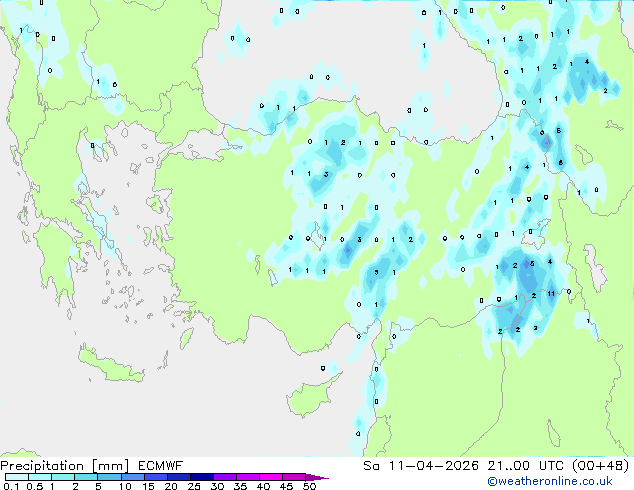Click the '(00+48)' forecast offset text

tap(601, 466)
